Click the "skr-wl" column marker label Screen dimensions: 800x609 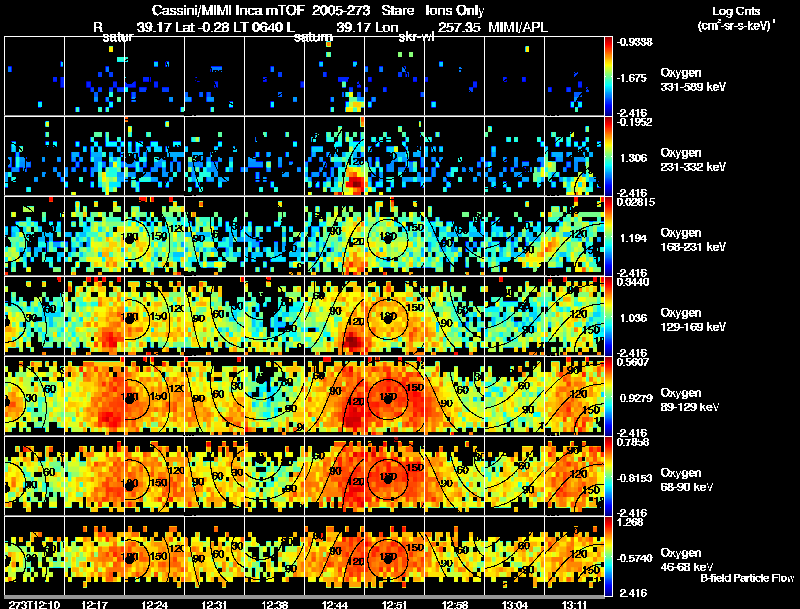coord(416,37)
